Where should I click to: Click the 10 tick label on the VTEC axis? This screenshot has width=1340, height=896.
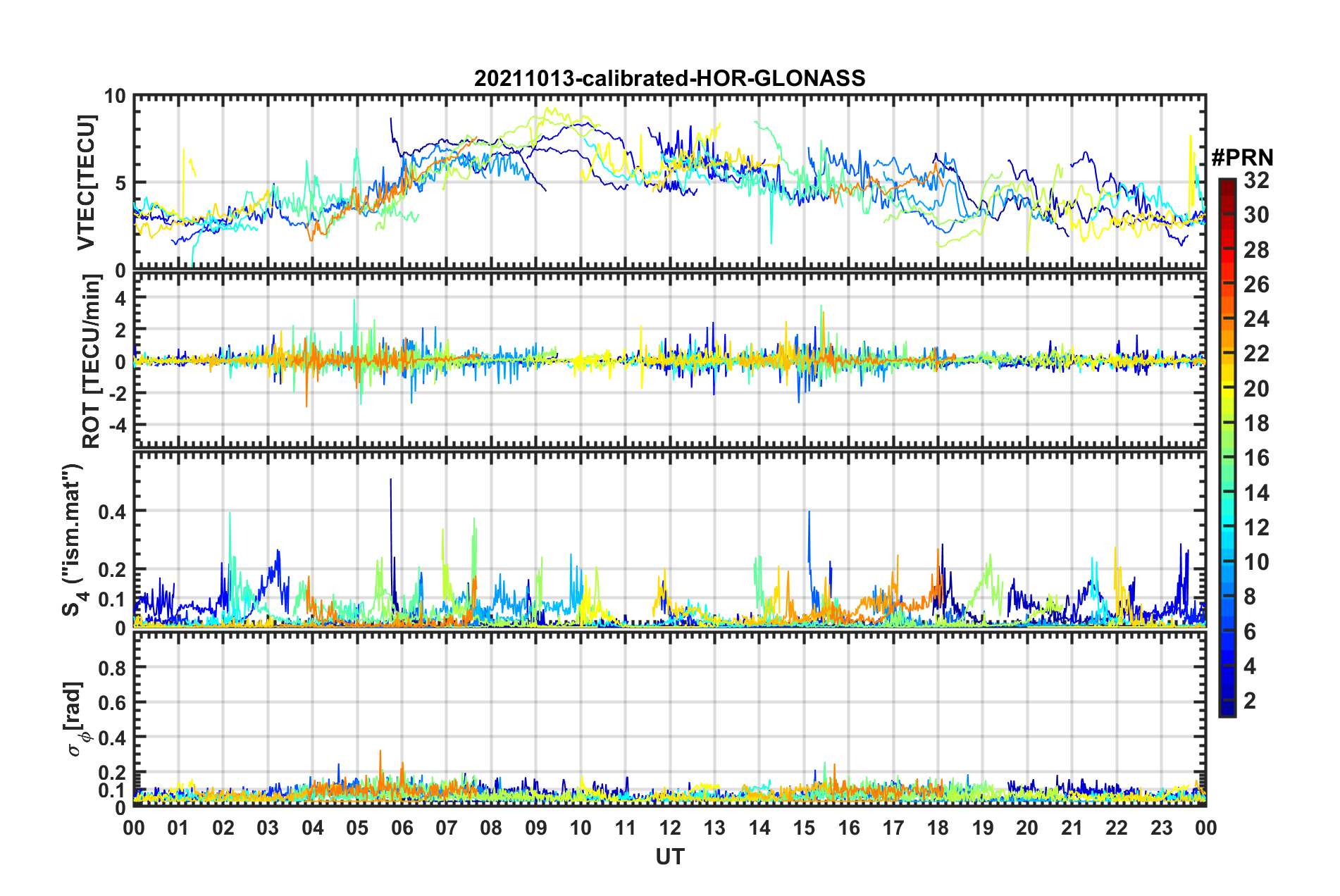[x=115, y=97]
